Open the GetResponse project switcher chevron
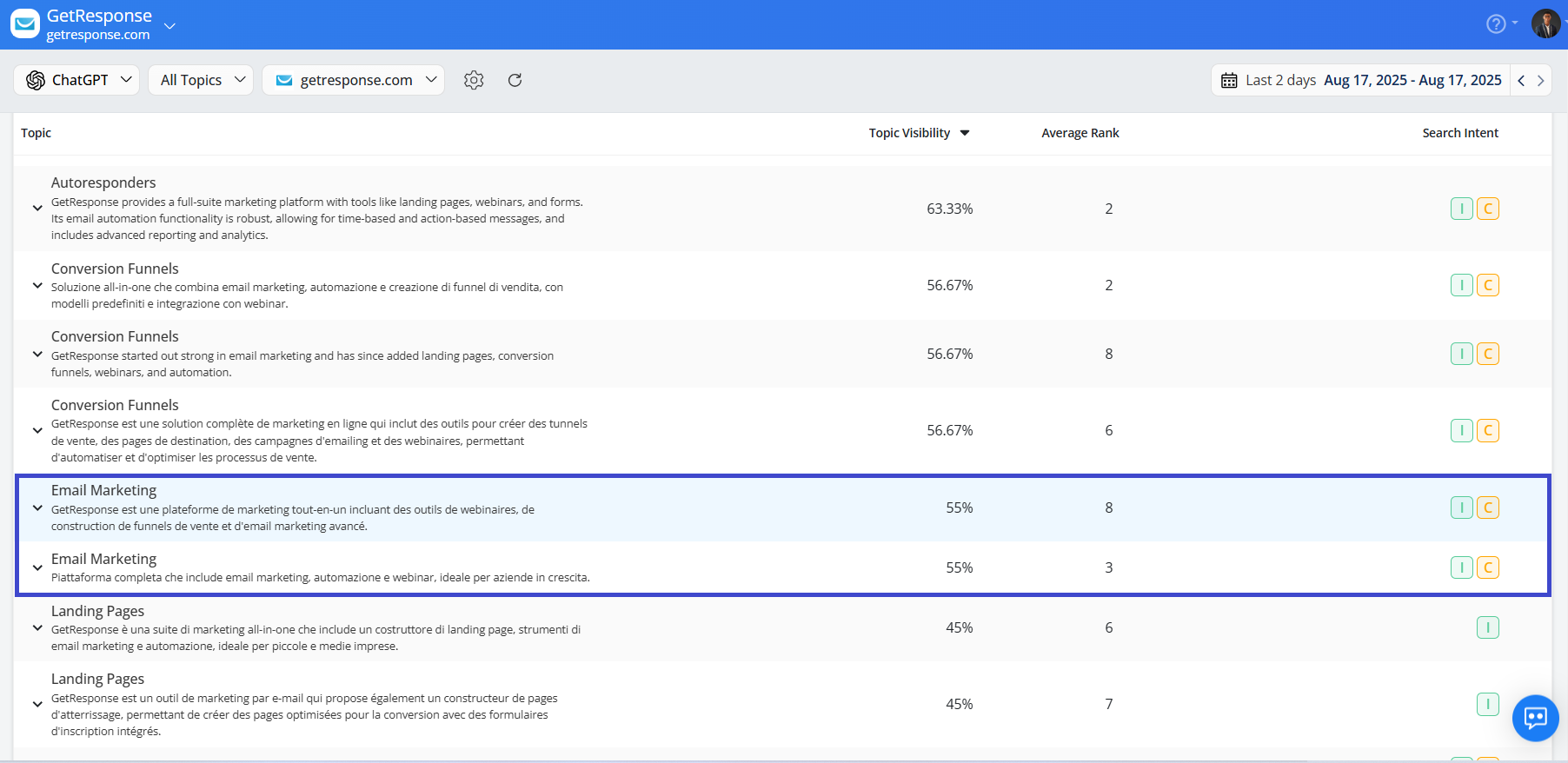This screenshot has width=1568, height=763. pyautogui.click(x=170, y=26)
